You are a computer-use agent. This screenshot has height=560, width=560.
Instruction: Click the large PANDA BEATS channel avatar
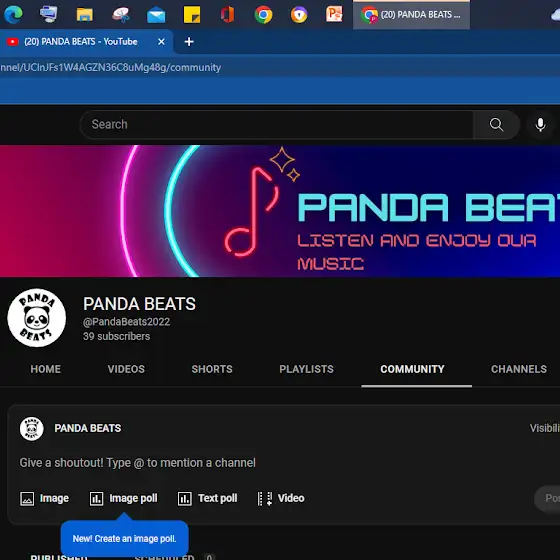[36, 318]
